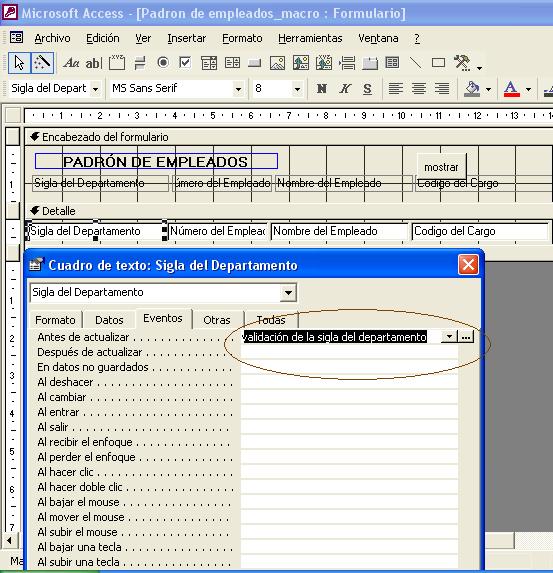553x573 pixels.
Task: Select the Combo Box tool
Action: point(209,63)
